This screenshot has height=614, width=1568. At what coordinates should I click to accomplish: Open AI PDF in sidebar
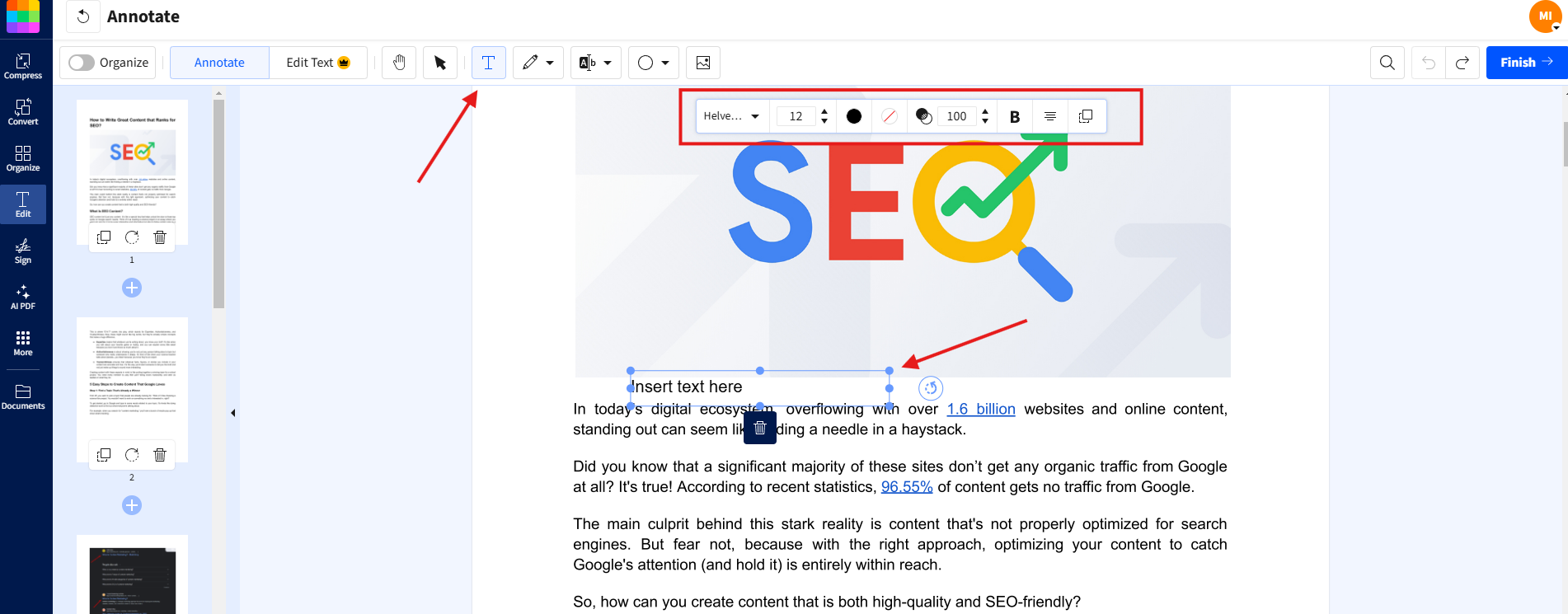(23, 297)
